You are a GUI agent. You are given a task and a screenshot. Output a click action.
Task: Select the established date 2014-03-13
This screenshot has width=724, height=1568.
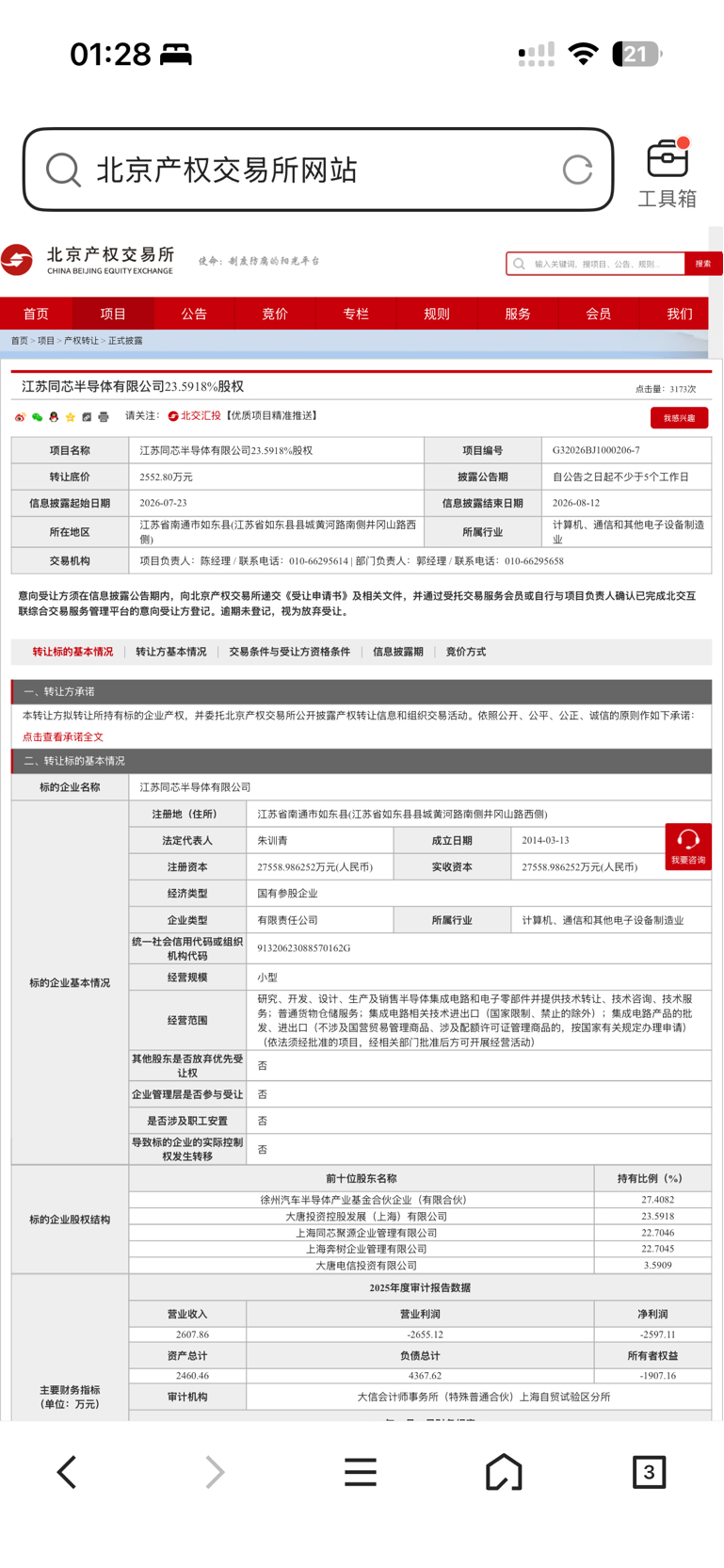[x=545, y=840]
